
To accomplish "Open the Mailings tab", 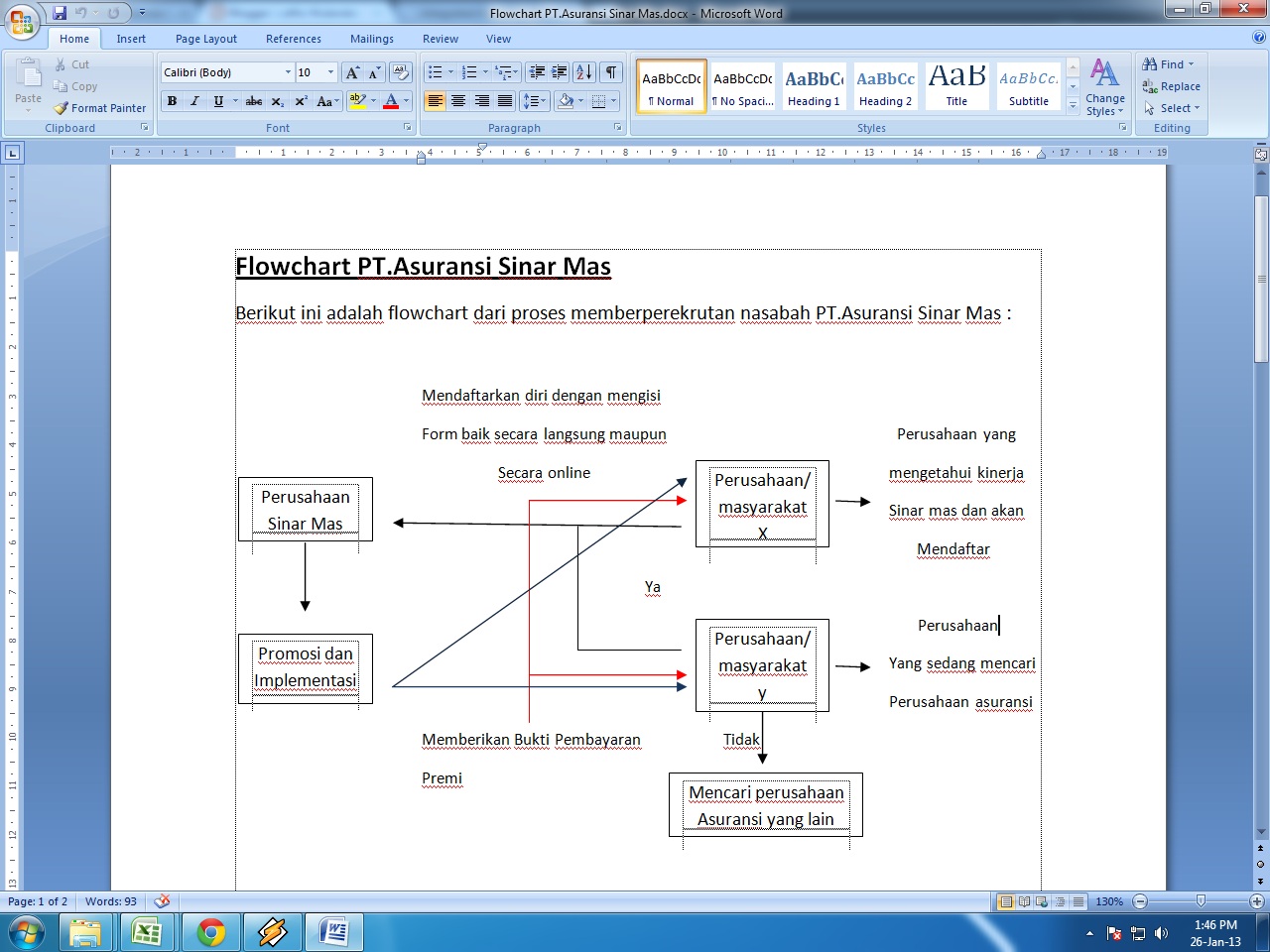I will (372, 39).
